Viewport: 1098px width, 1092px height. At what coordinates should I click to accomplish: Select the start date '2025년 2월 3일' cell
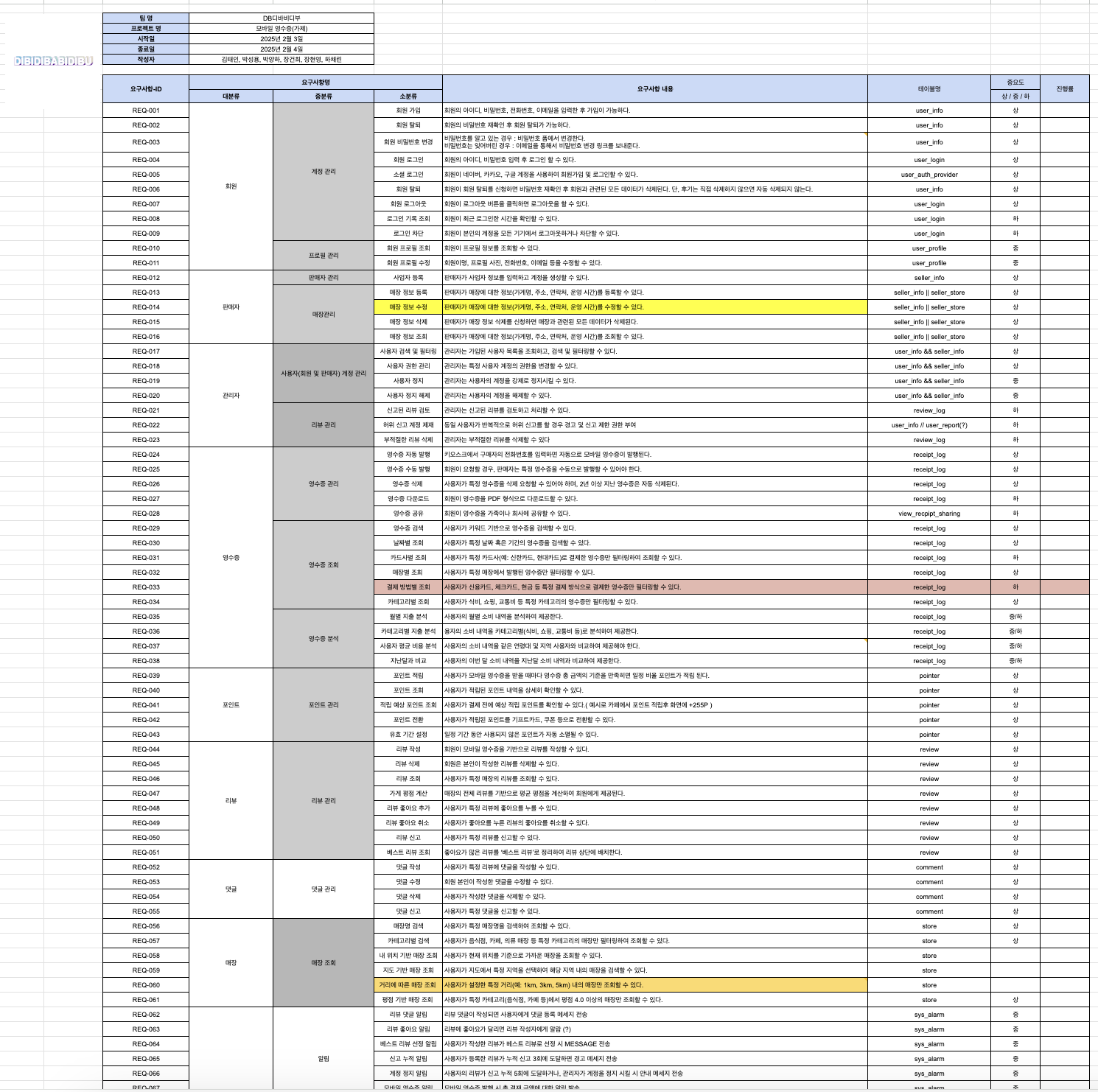coord(282,38)
